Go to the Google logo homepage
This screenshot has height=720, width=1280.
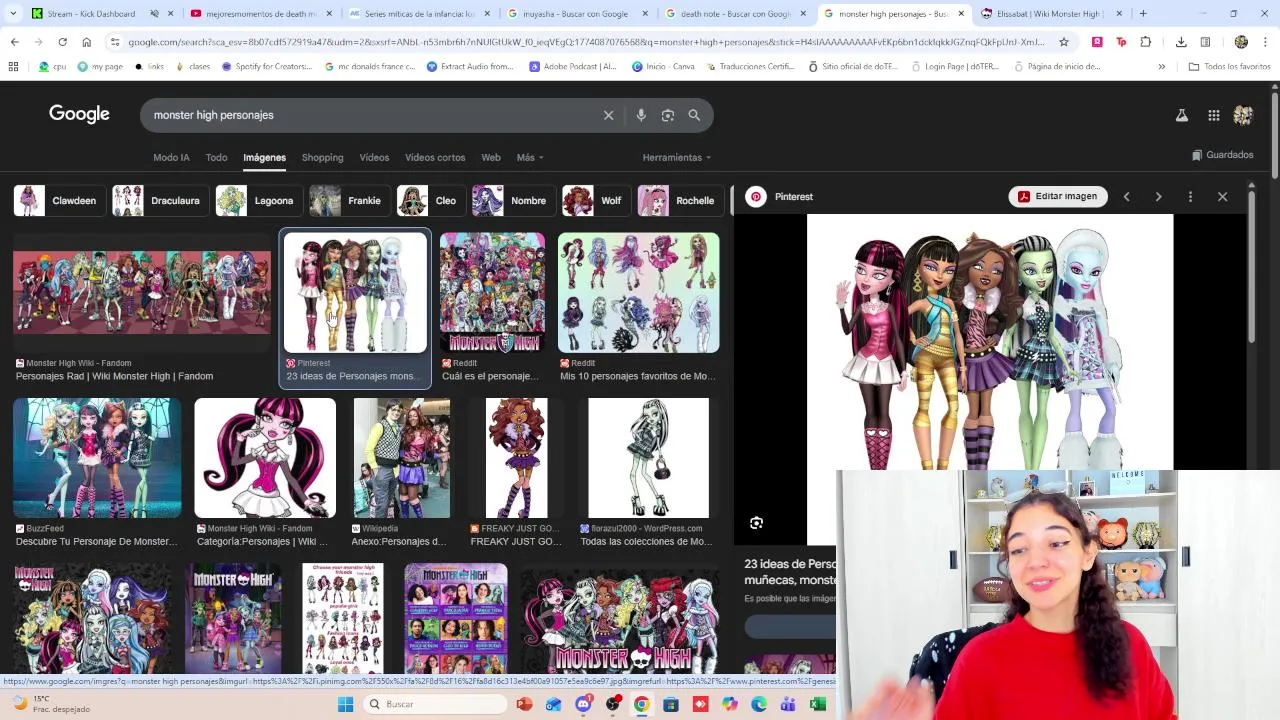(79, 114)
